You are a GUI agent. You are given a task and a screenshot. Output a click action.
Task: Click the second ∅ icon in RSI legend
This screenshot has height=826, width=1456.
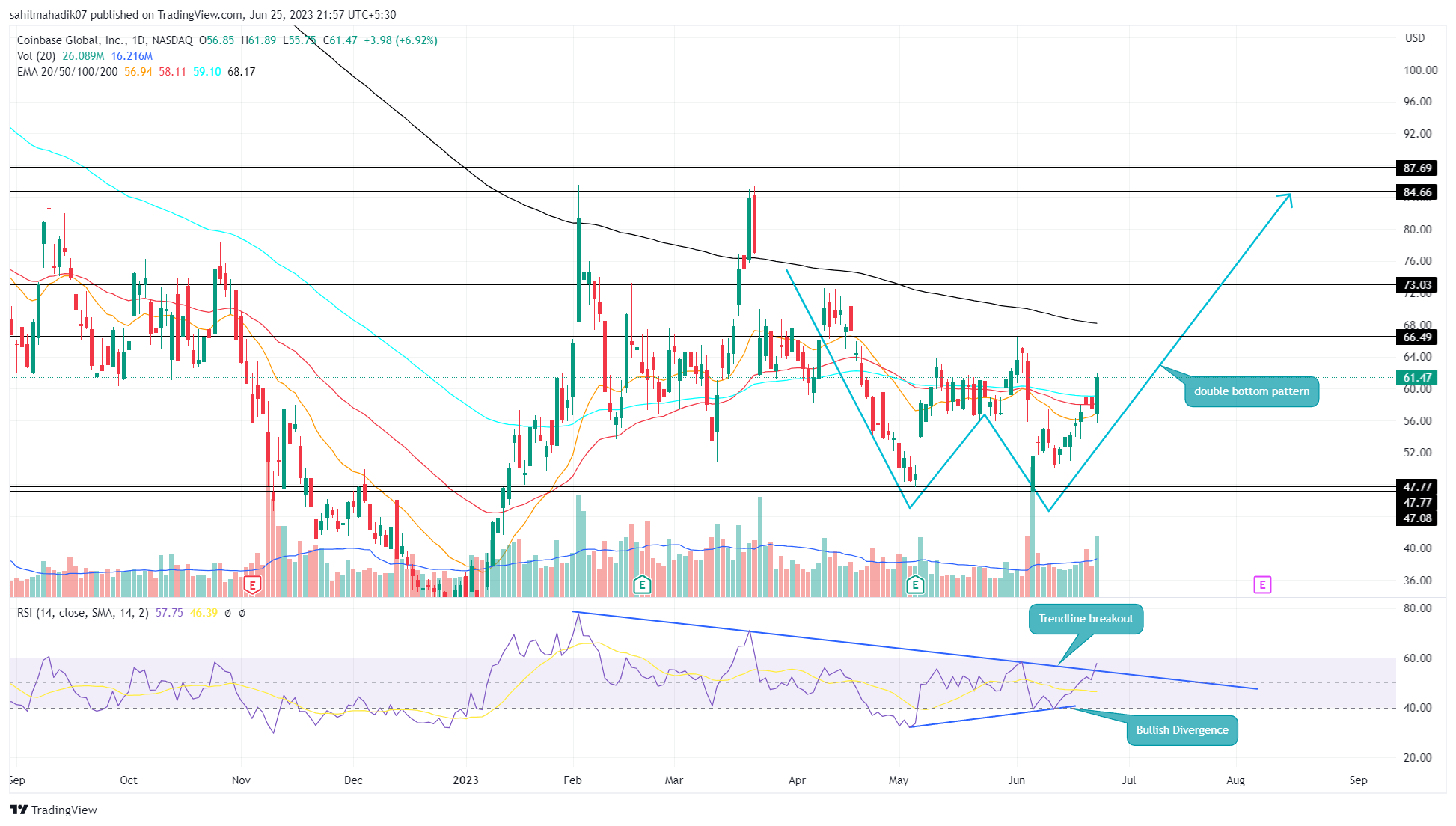(242, 612)
